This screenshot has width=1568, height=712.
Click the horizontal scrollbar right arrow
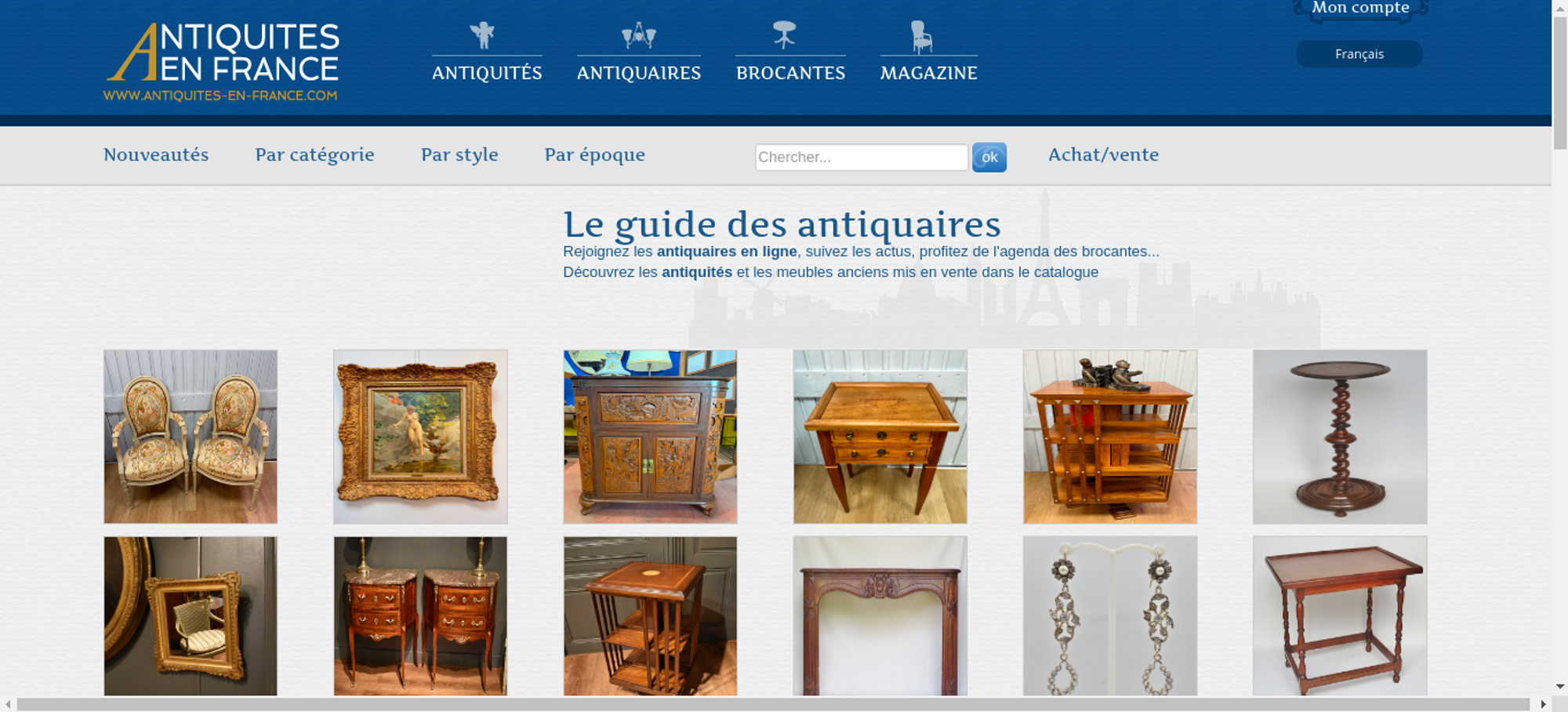pyautogui.click(x=1543, y=704)
